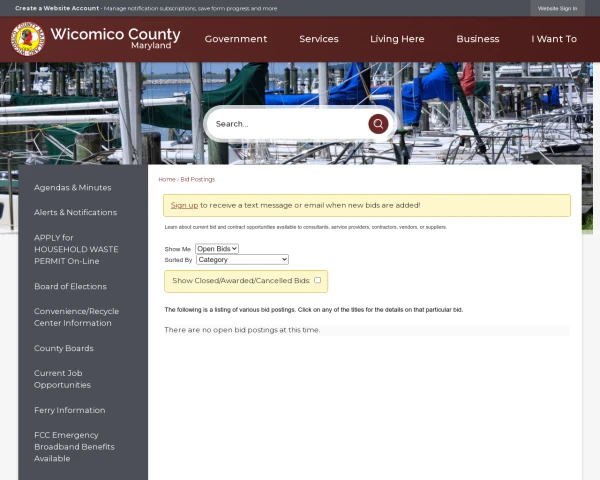Open the Living Here menu
This screenshot has height=480, width=600.
[397, 39]
